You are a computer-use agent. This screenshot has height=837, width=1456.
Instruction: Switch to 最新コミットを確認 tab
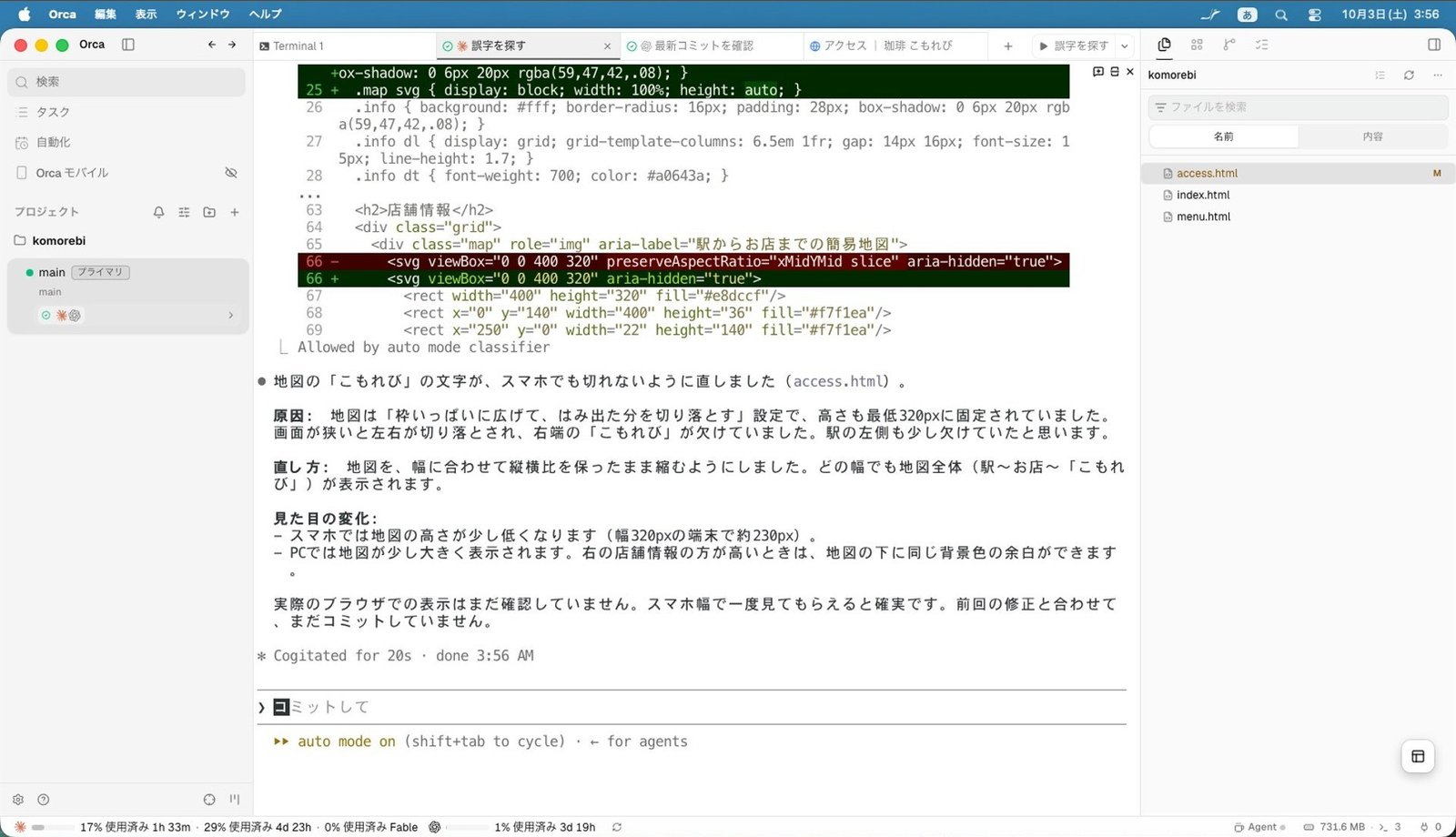click(713, 46)
